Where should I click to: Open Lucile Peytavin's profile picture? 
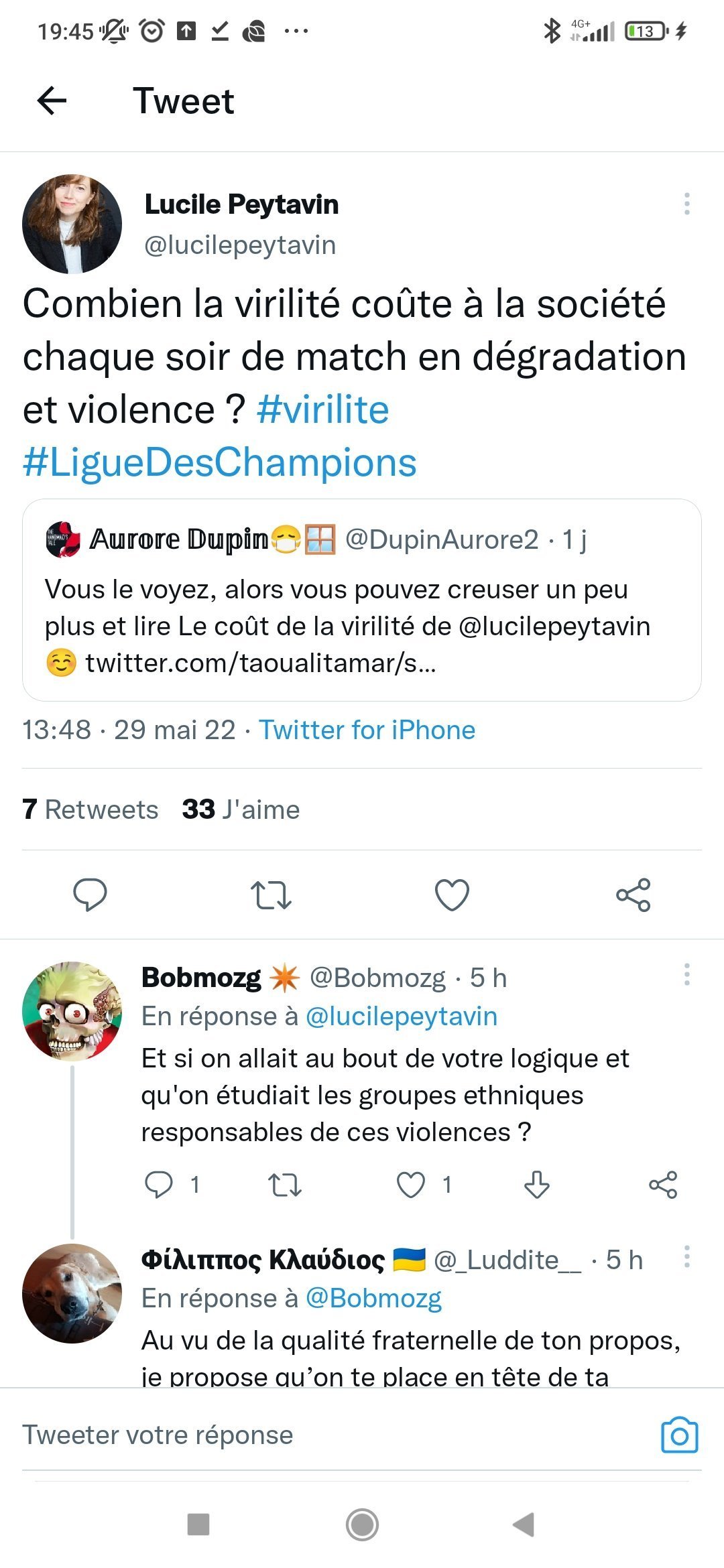click(x=72, y=224)
